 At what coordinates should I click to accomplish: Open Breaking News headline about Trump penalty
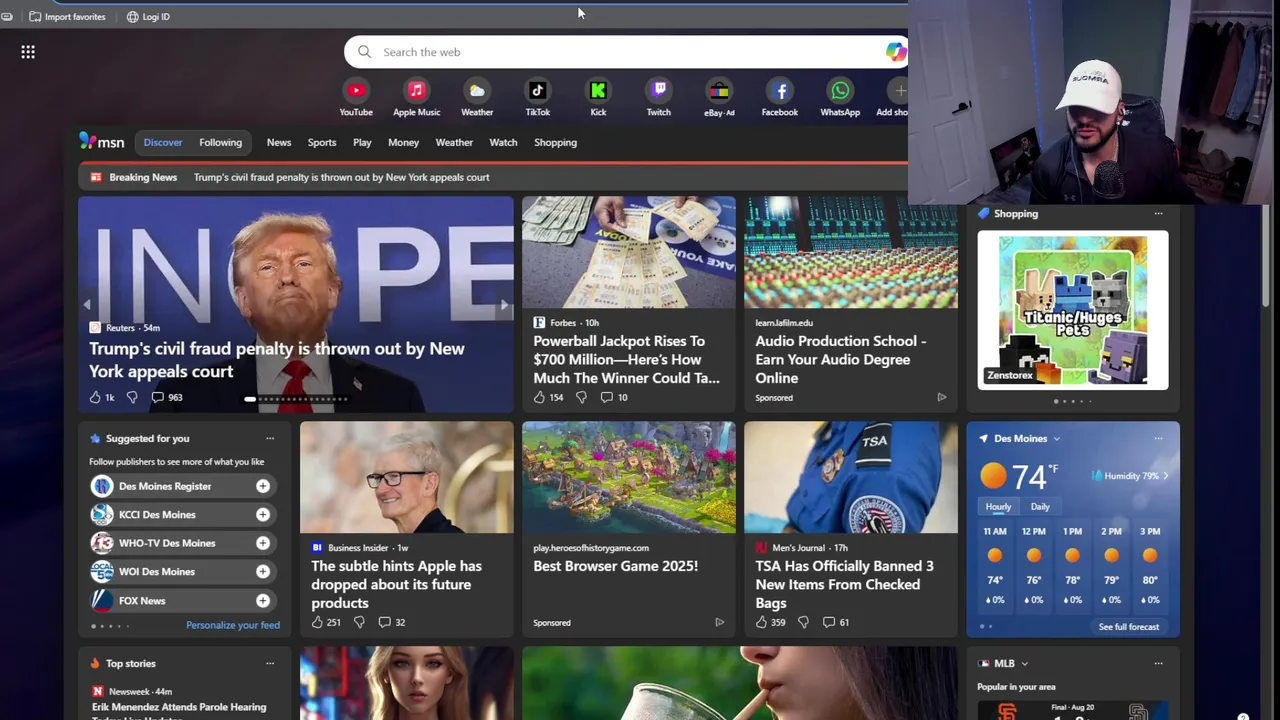341,177
